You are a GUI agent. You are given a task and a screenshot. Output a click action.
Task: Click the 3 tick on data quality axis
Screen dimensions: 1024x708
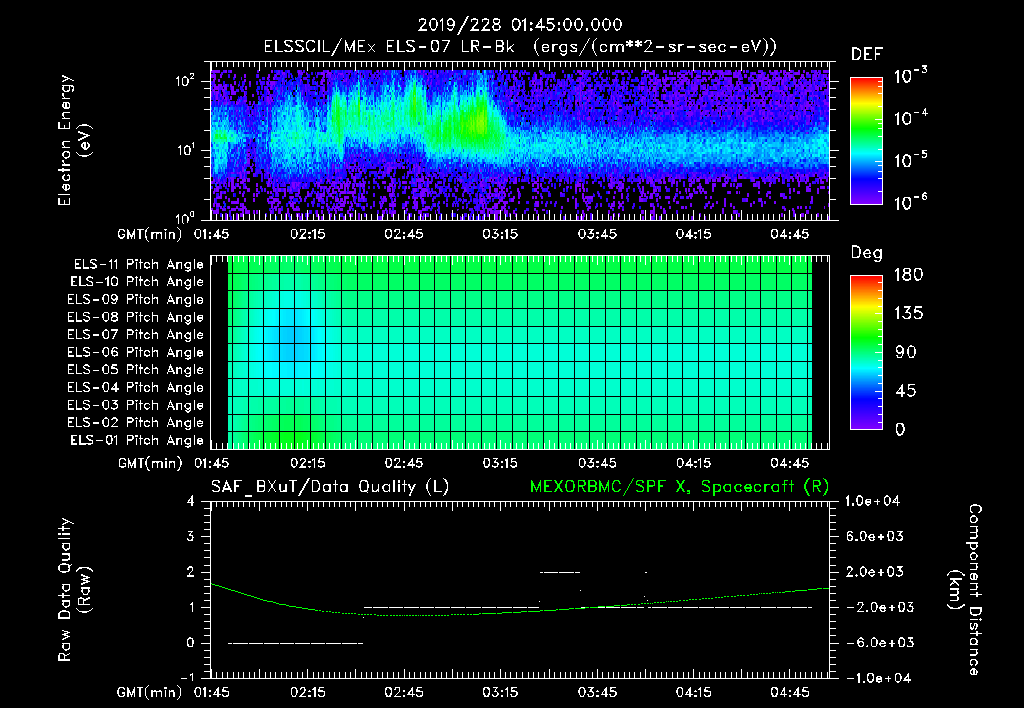(191, 536)
